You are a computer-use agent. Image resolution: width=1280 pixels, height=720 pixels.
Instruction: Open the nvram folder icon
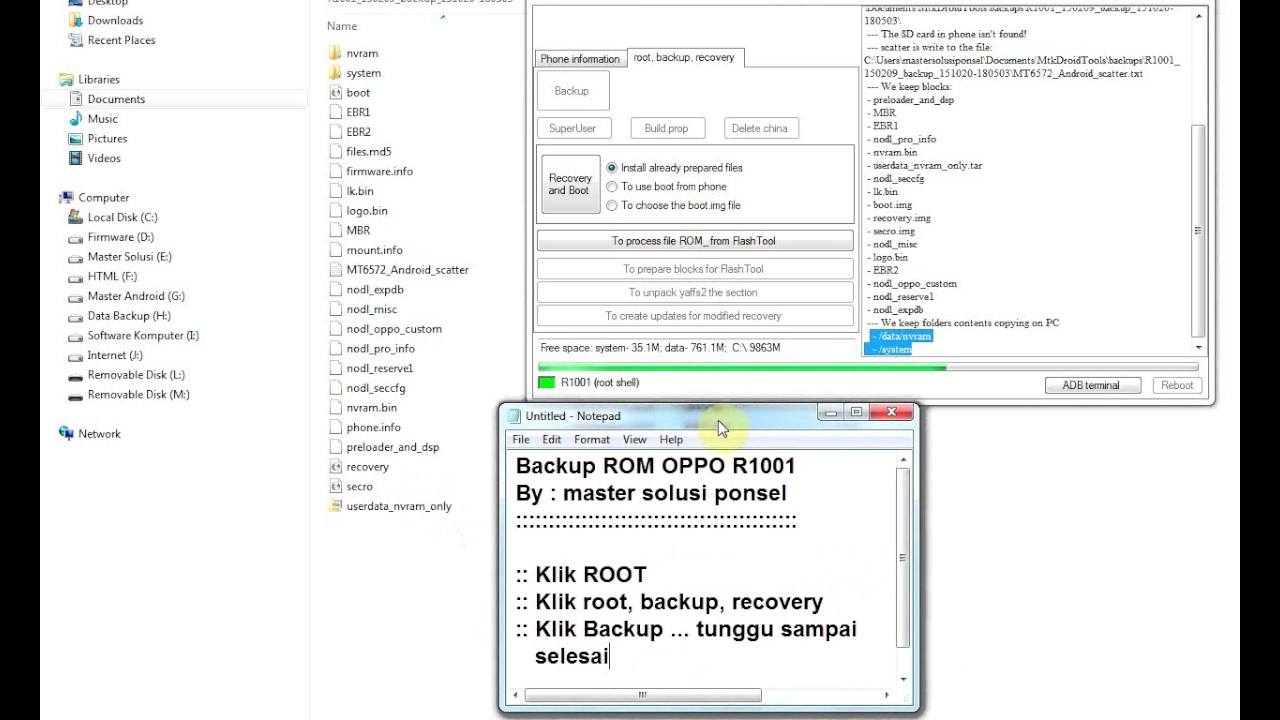[336, 53]
